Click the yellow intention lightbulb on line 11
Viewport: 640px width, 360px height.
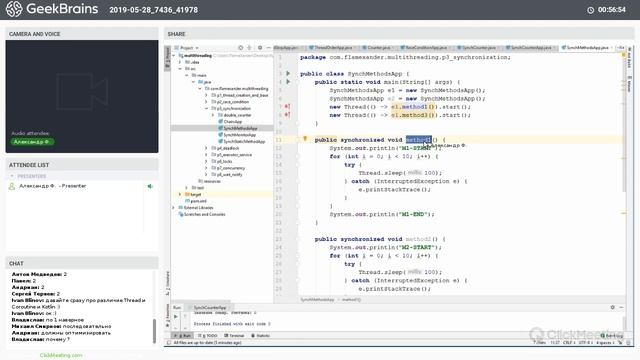tap(305, 139)
